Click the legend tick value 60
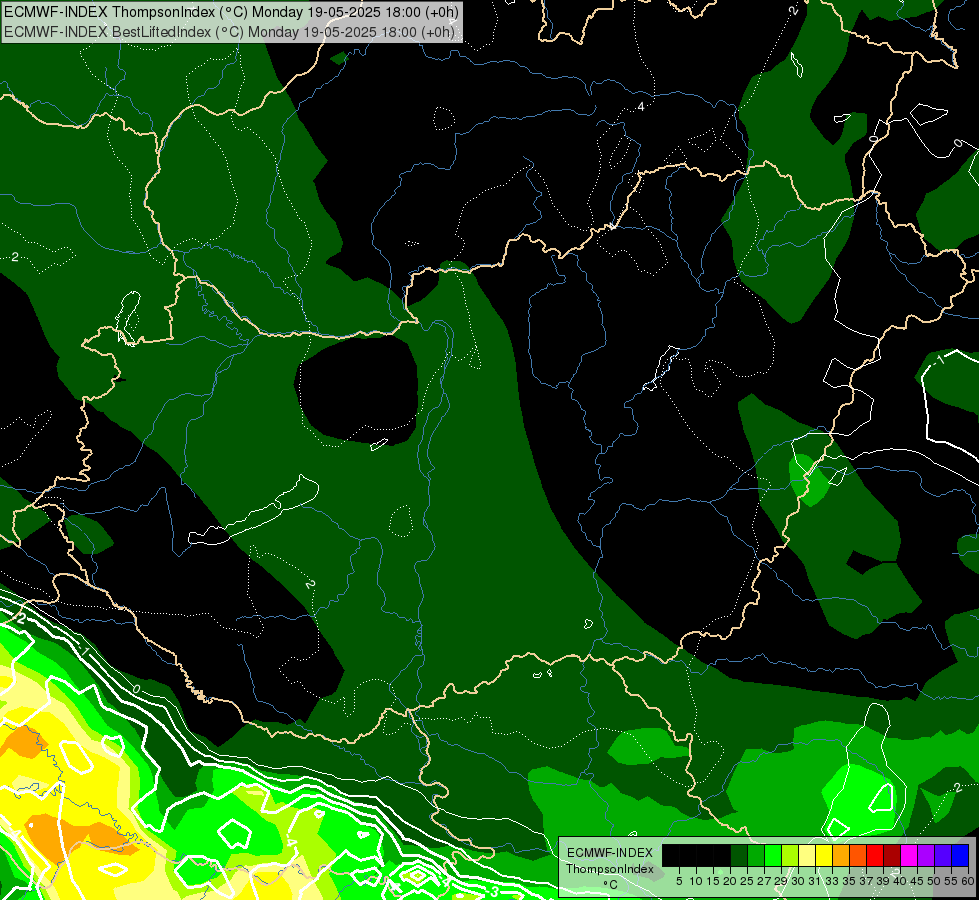The image size is (979, 900). 968,881
